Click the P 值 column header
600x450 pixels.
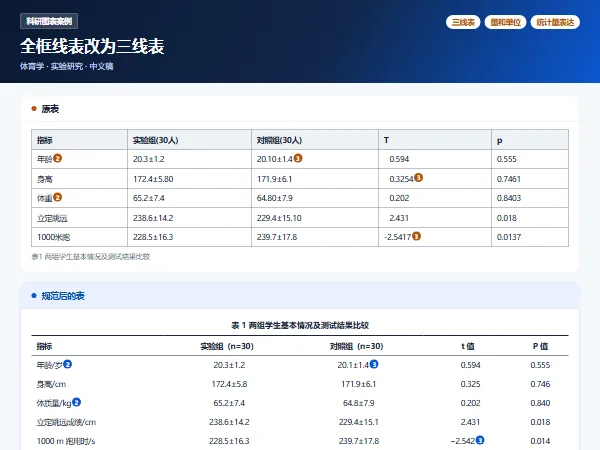tap(540, 346)
